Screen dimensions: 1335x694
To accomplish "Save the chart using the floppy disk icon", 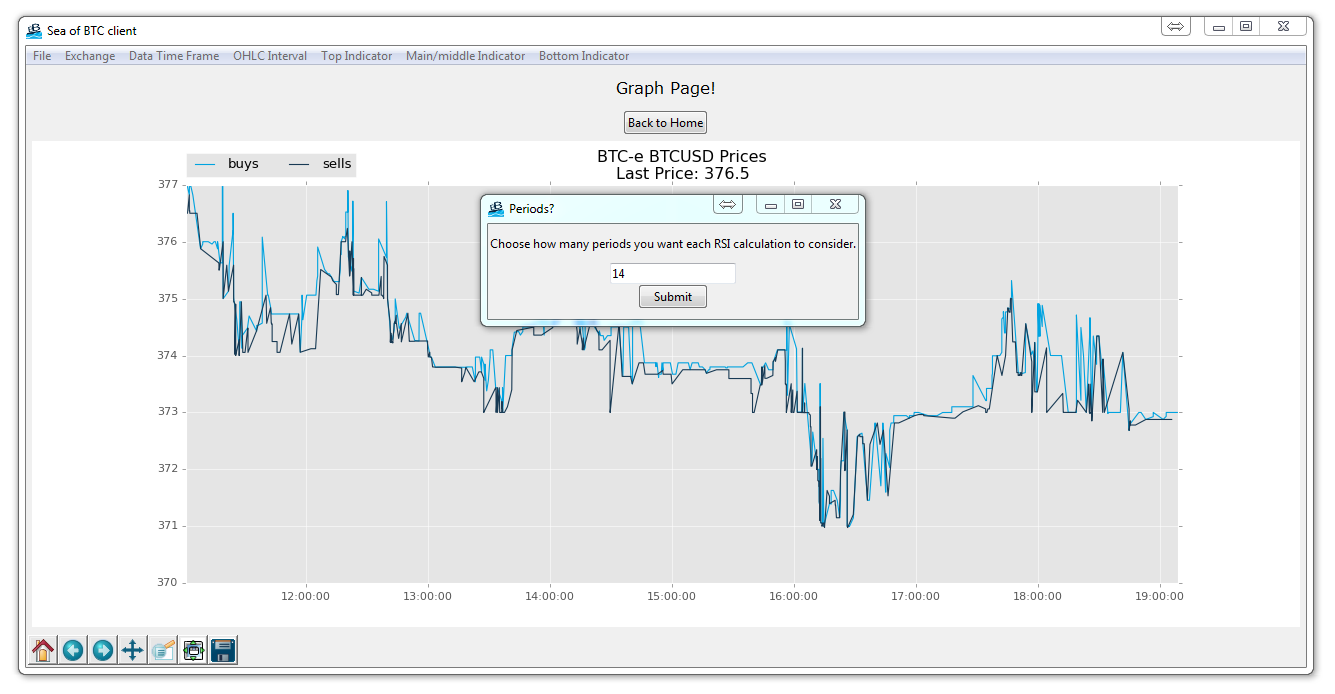I will click(x=222, y=650).
